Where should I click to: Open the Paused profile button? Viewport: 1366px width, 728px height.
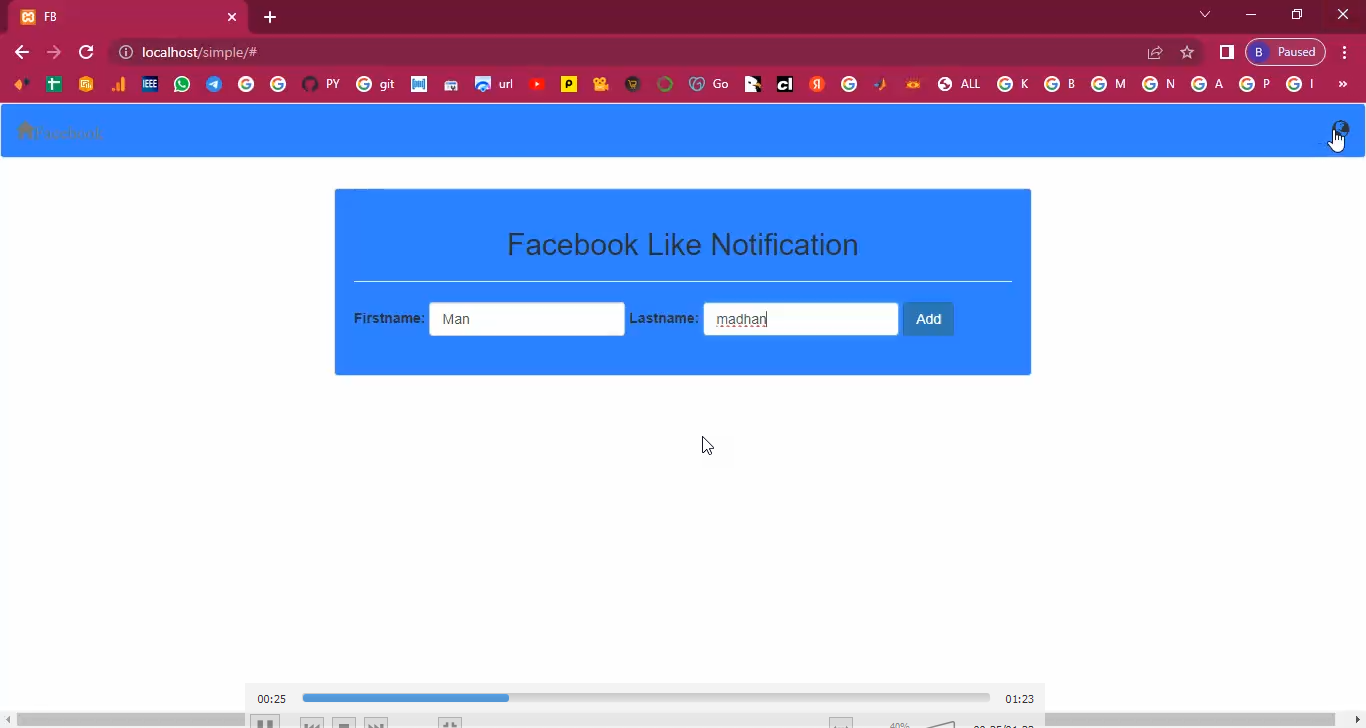point(1285,52)
